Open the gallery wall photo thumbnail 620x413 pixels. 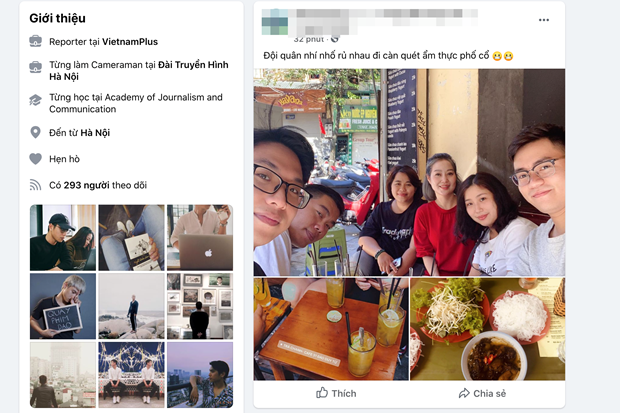point(200,306)
